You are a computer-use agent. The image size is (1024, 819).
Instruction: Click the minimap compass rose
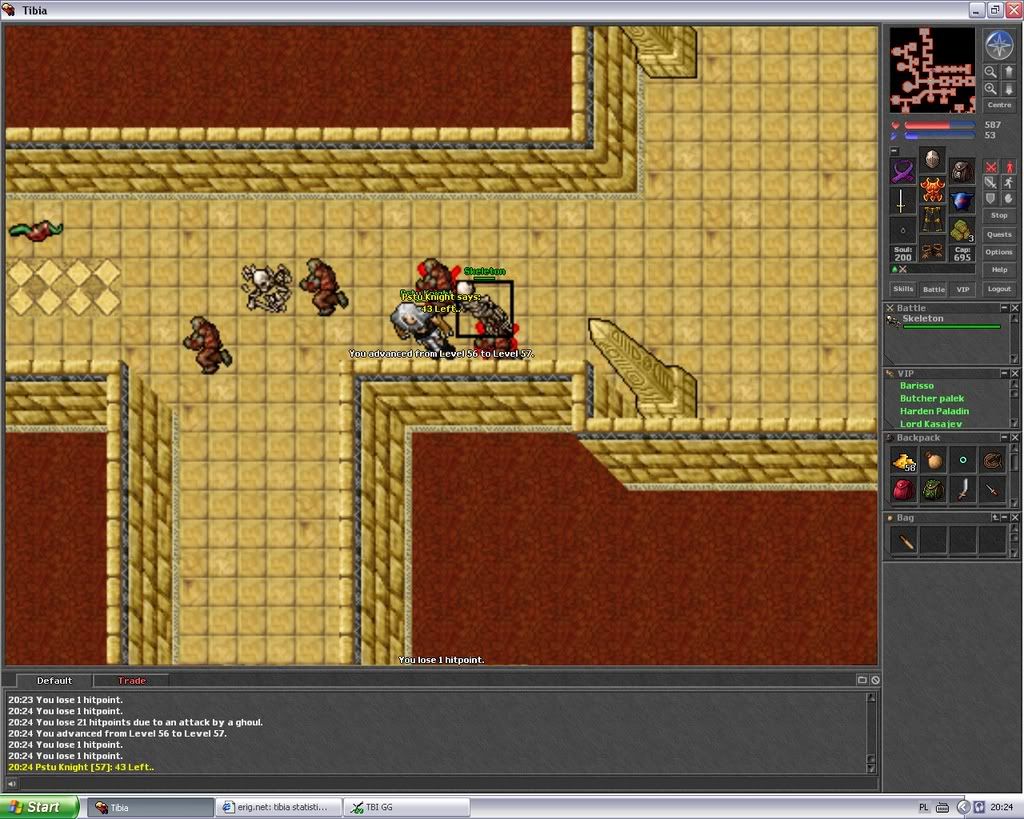(x=999, y=45)
